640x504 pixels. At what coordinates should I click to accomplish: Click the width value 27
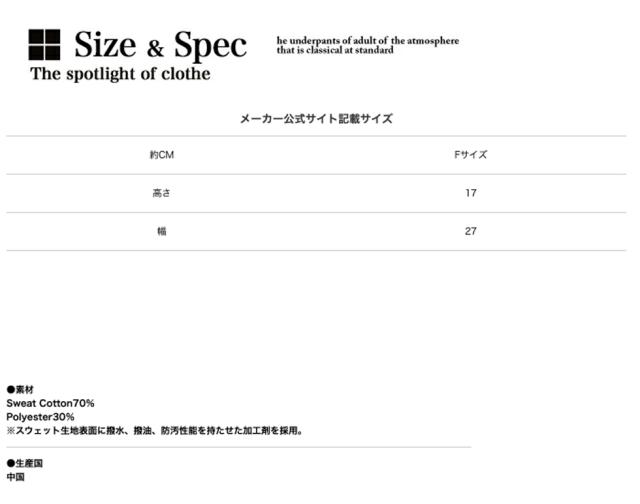470,231
